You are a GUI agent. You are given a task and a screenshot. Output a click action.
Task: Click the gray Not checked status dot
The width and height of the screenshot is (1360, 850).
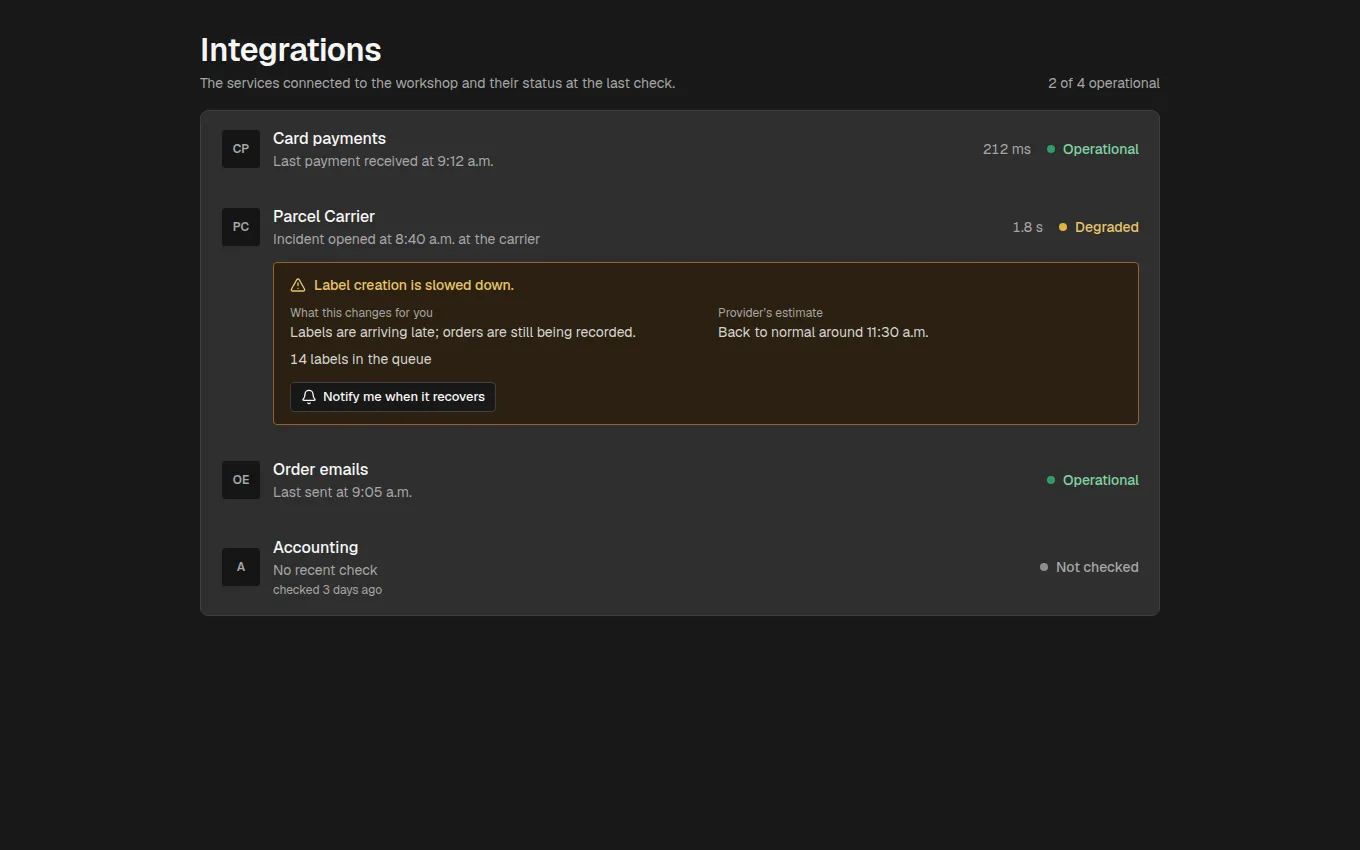[1044, 567]
